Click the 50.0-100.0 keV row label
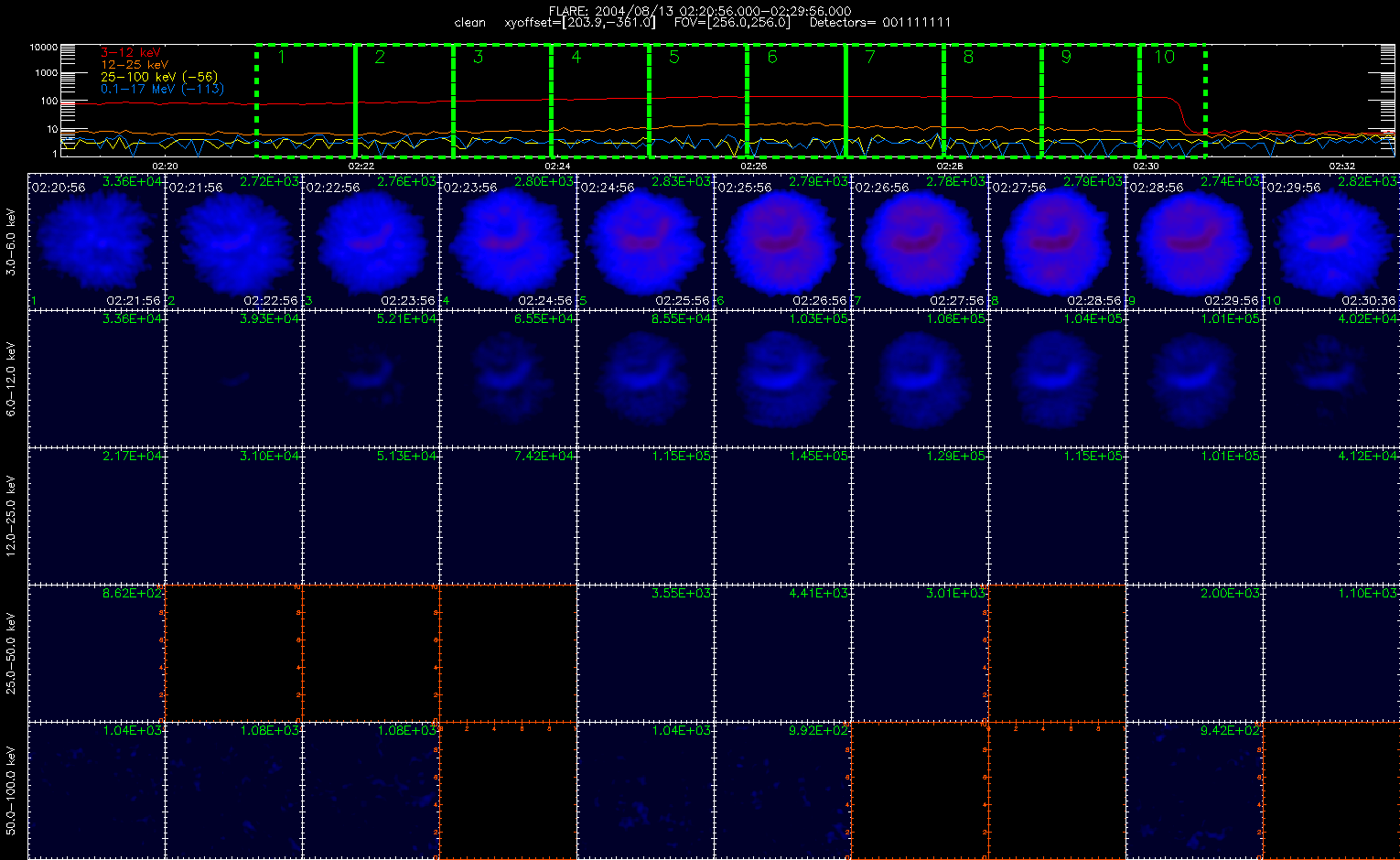 tap(11, 790)
